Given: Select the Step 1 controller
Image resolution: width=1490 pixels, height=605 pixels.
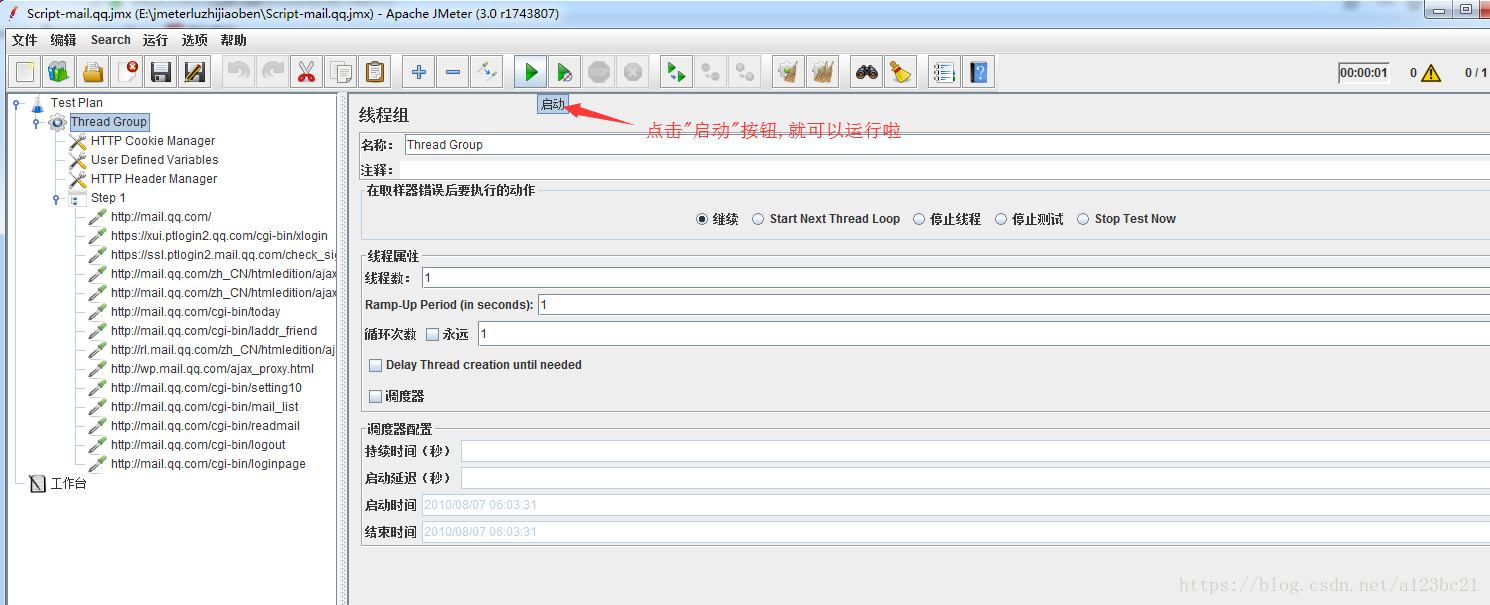Looking at the screenshot, I should pyautogui.click(x=108, y=198).
